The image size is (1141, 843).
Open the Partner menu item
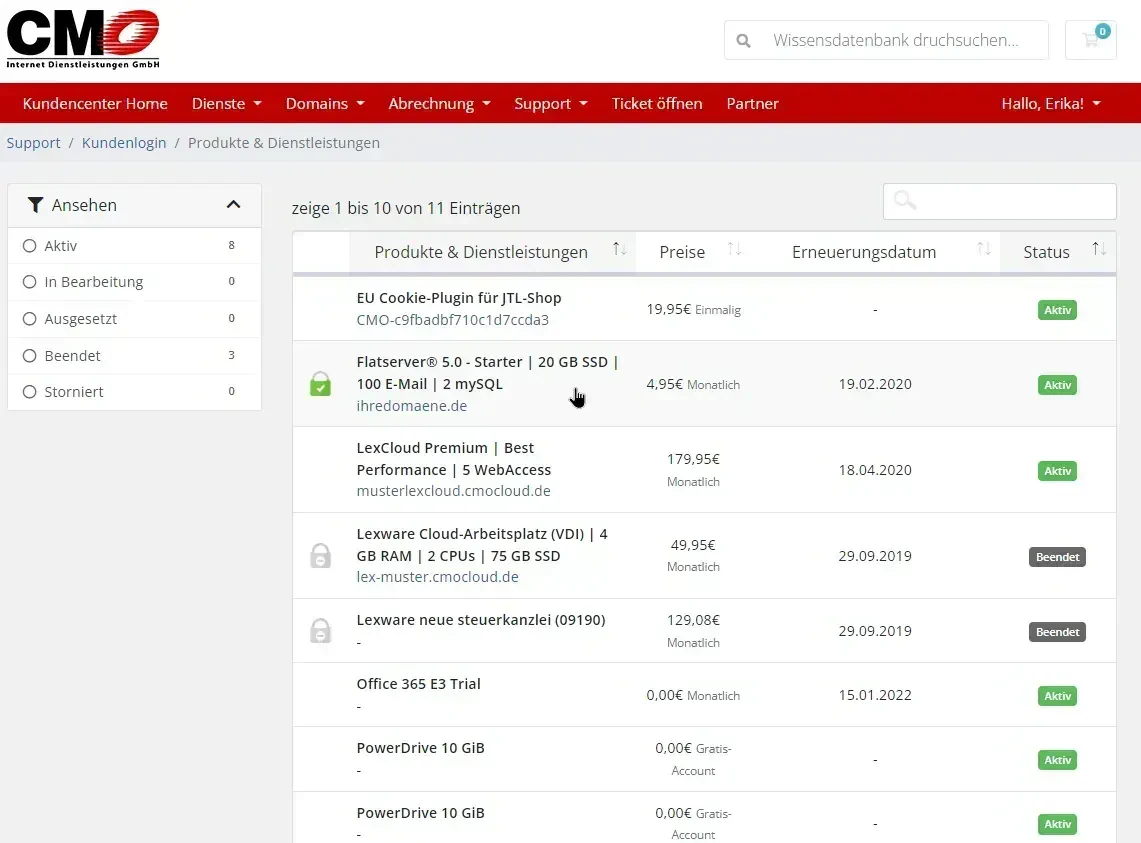(752, 103)
